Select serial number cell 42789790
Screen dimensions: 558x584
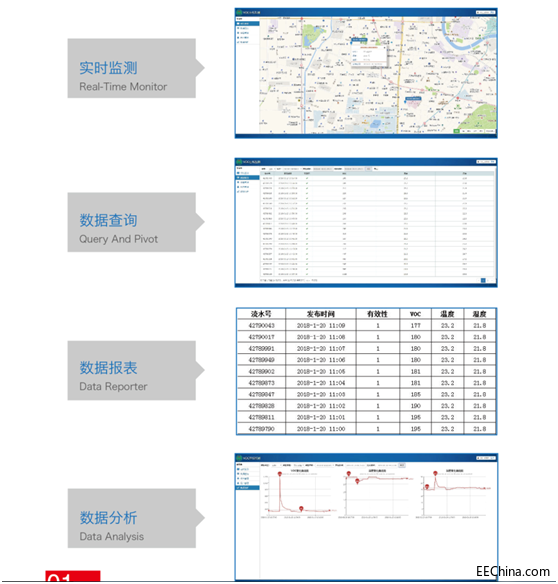(x=261, y=429)
